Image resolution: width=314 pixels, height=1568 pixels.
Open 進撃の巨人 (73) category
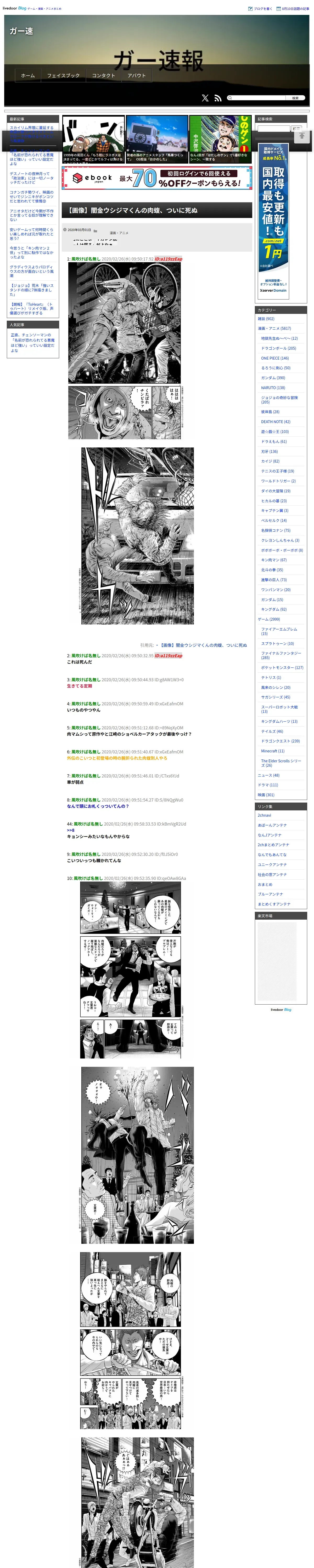[x=274, y=580]
